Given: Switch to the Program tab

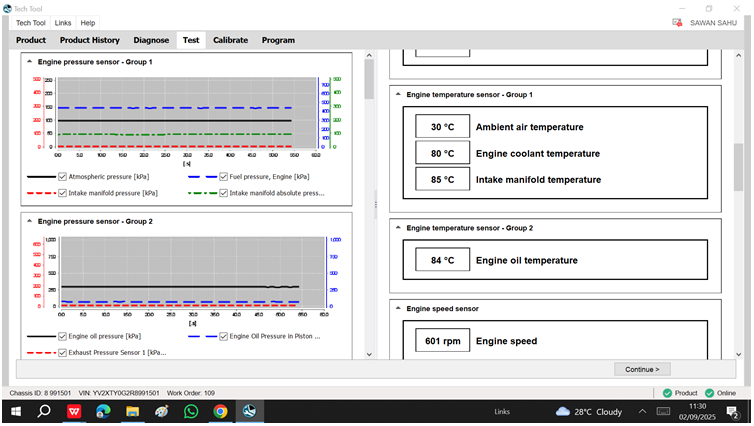Looking at the screenshot, I should 278,40.
